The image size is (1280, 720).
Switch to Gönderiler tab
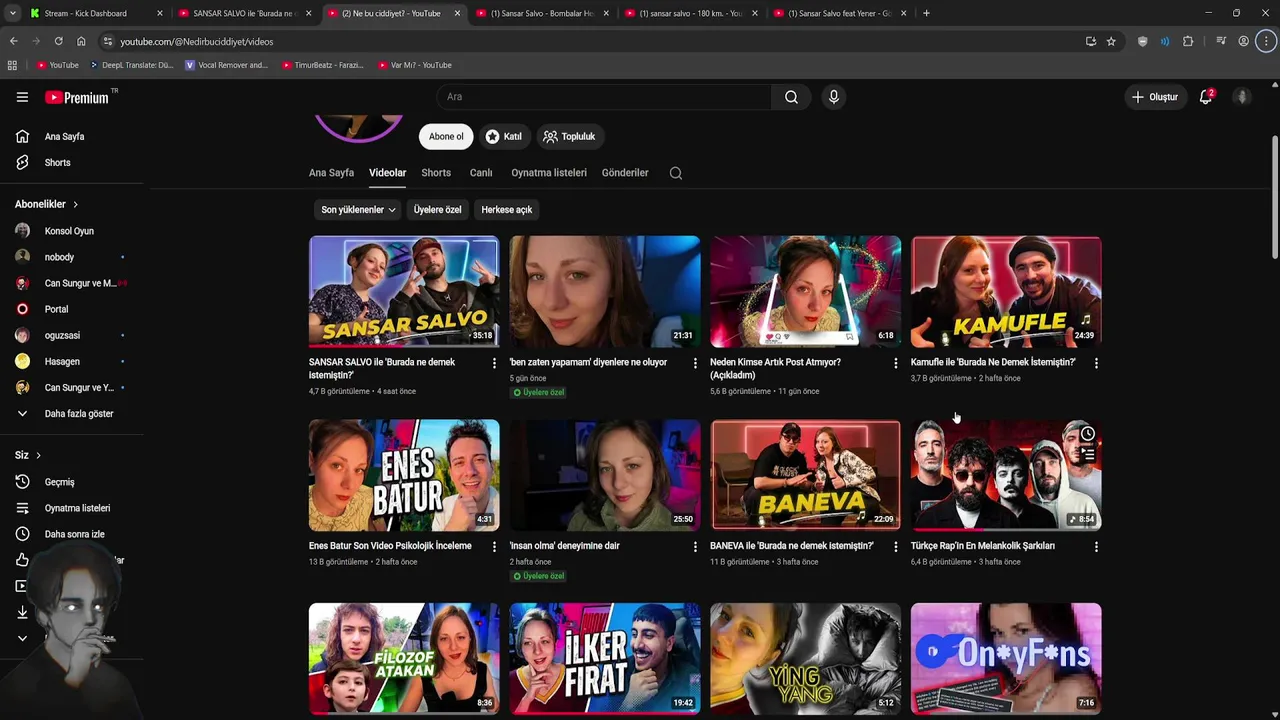click(x=625, y=173)
